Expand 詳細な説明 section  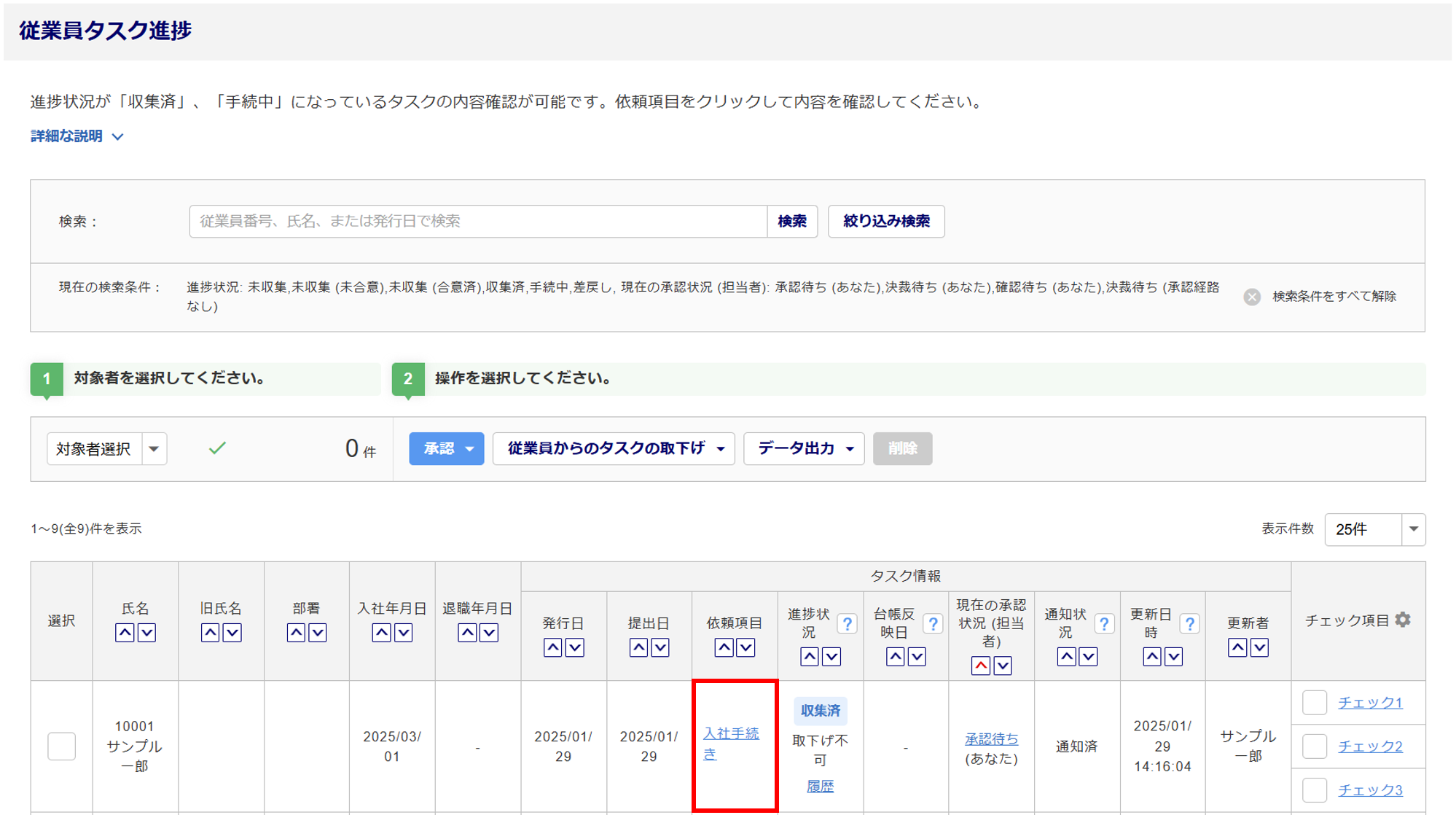tap(77, 136)
